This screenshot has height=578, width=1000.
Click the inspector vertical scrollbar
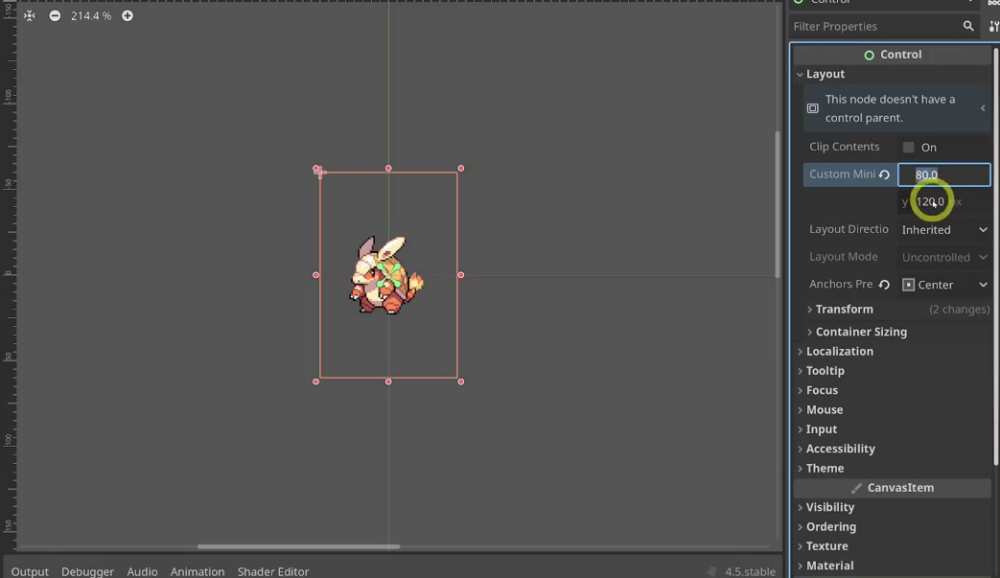pos(996,255)
